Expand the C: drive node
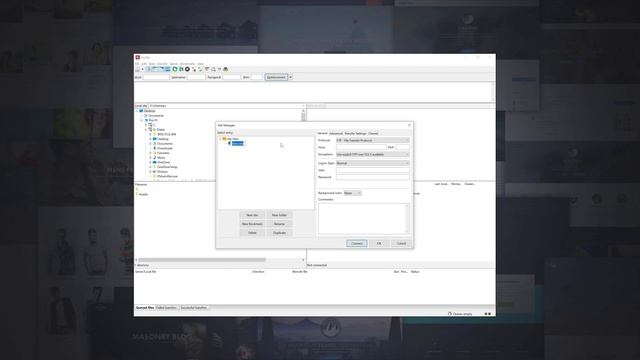 [146, 124]
